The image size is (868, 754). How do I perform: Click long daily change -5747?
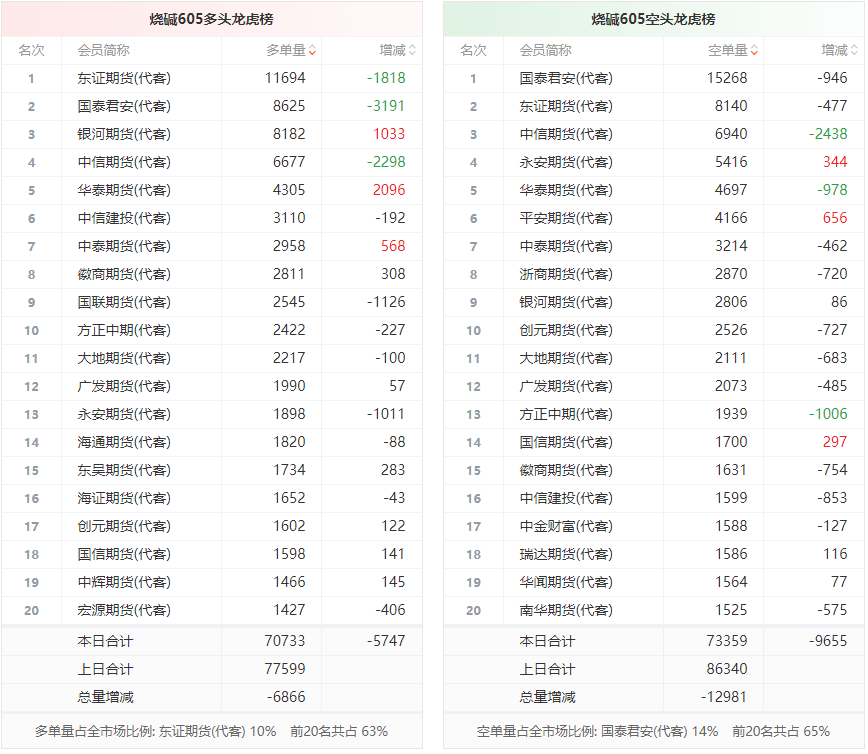(386, 641)
